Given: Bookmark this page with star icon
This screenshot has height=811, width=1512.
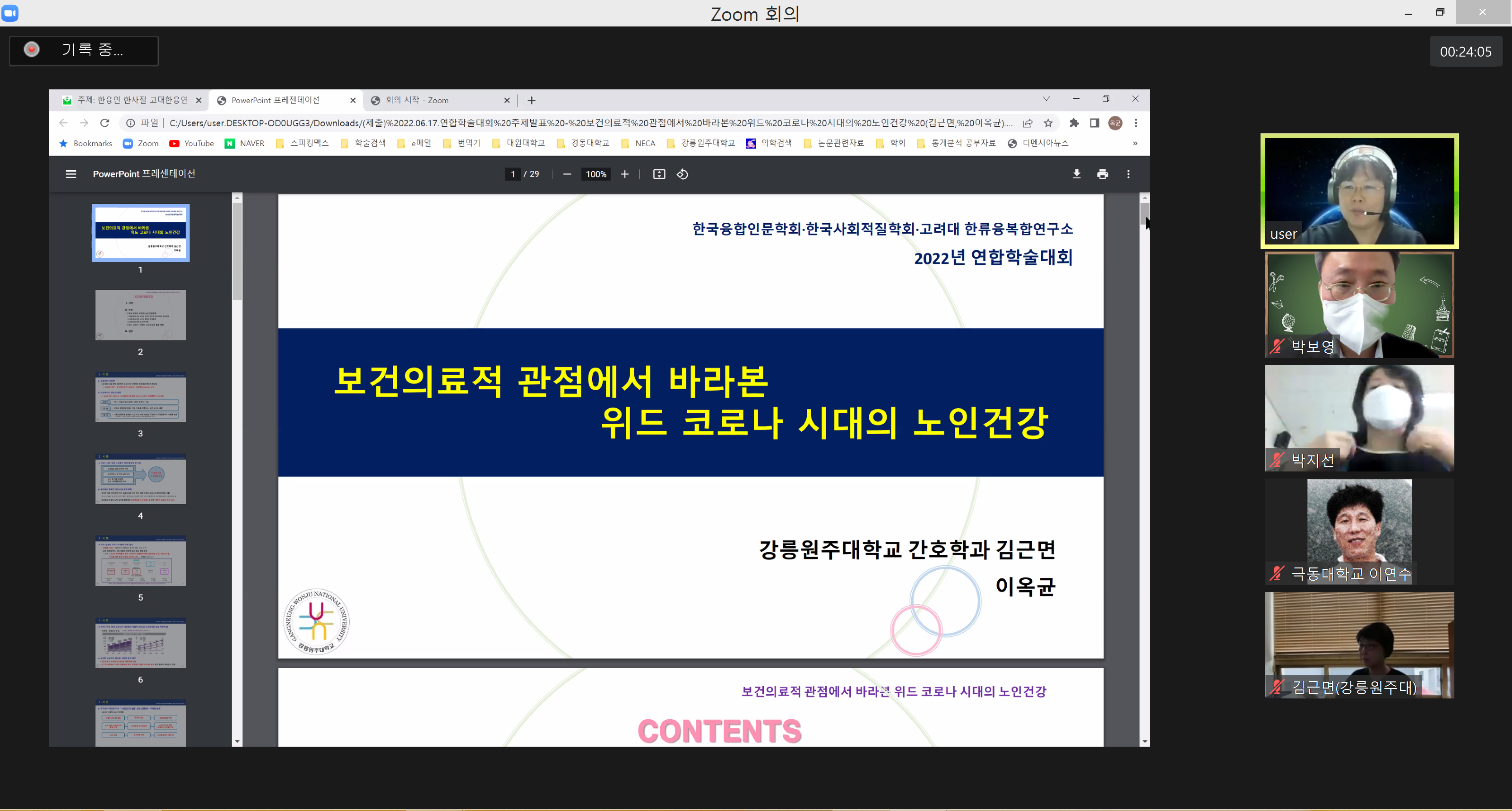Looking at the screenshot, I should [1048, 123].
